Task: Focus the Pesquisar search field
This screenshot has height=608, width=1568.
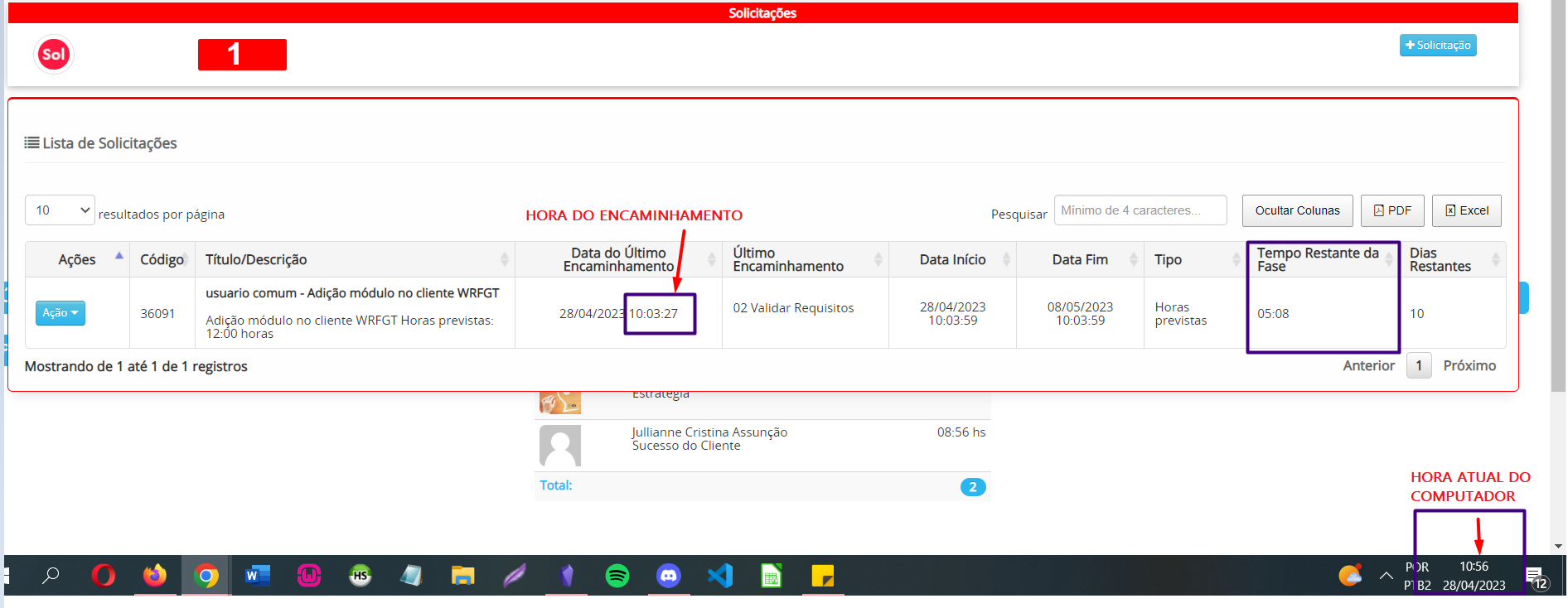Action: pyautogui.click(x=1140, y=210)
